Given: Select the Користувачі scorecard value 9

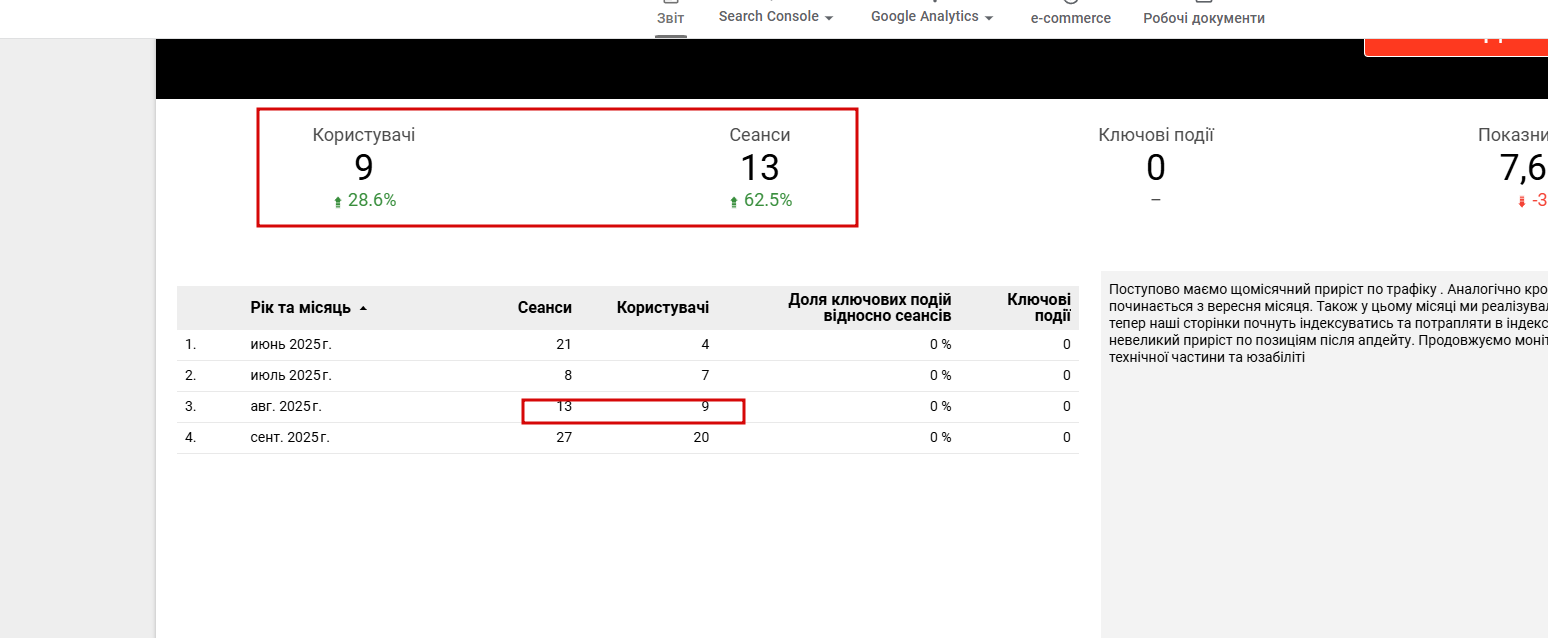Looking at the screenshot, I should click(x=364, y=168).
